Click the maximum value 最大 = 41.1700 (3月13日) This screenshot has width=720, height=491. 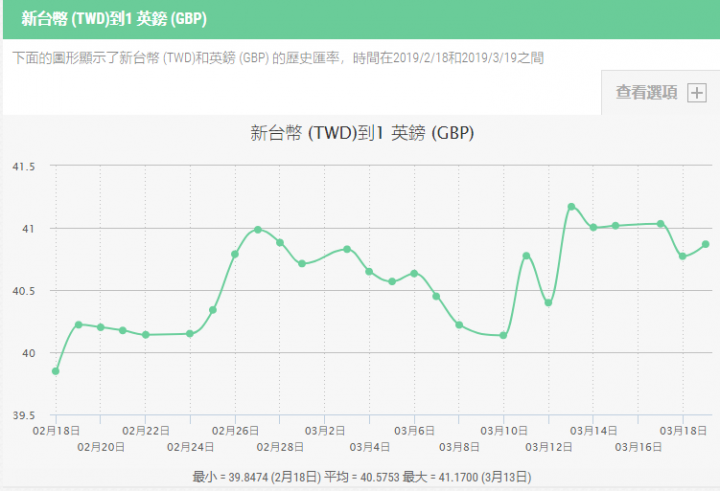[467, 477]
